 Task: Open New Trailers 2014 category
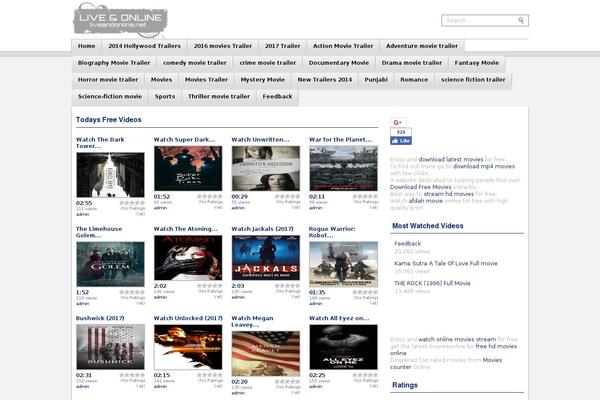point(324,80)
